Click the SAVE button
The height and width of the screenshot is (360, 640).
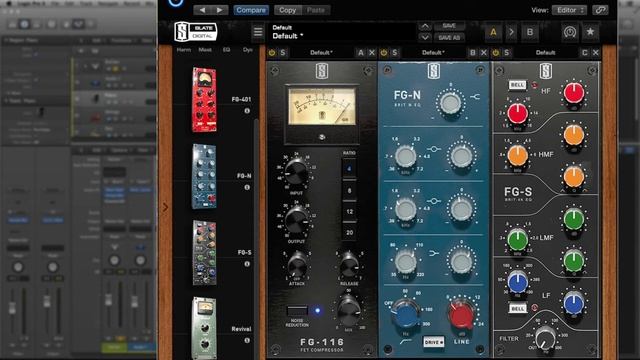(x=449, y=26)
